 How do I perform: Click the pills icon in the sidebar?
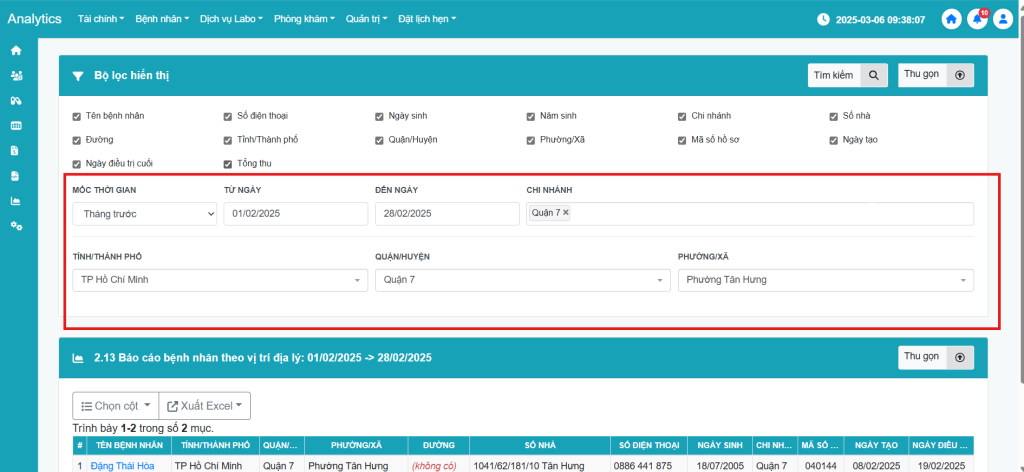pos(16,100)
